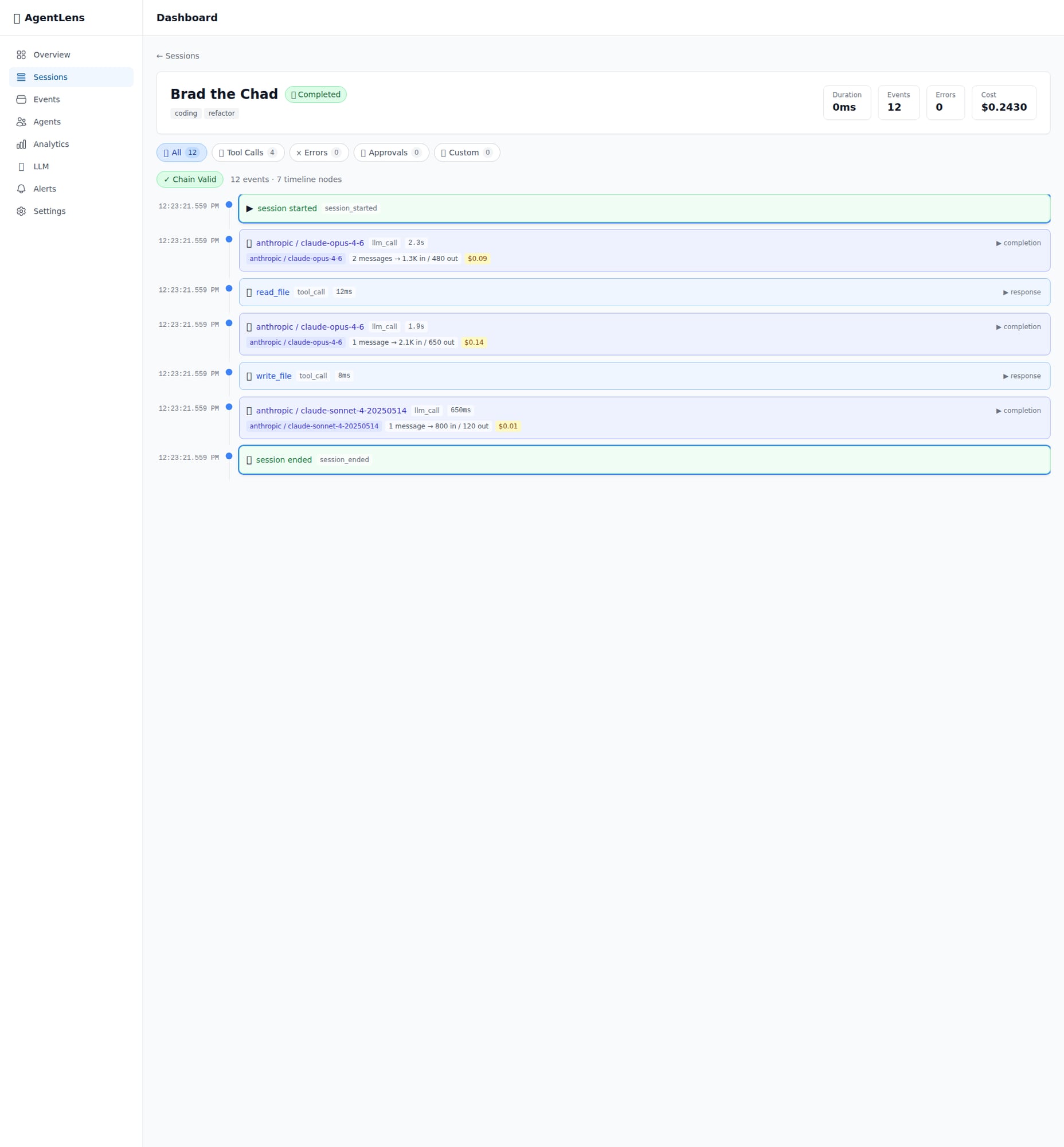Go to Events in the sidebar

pos(72,100)
